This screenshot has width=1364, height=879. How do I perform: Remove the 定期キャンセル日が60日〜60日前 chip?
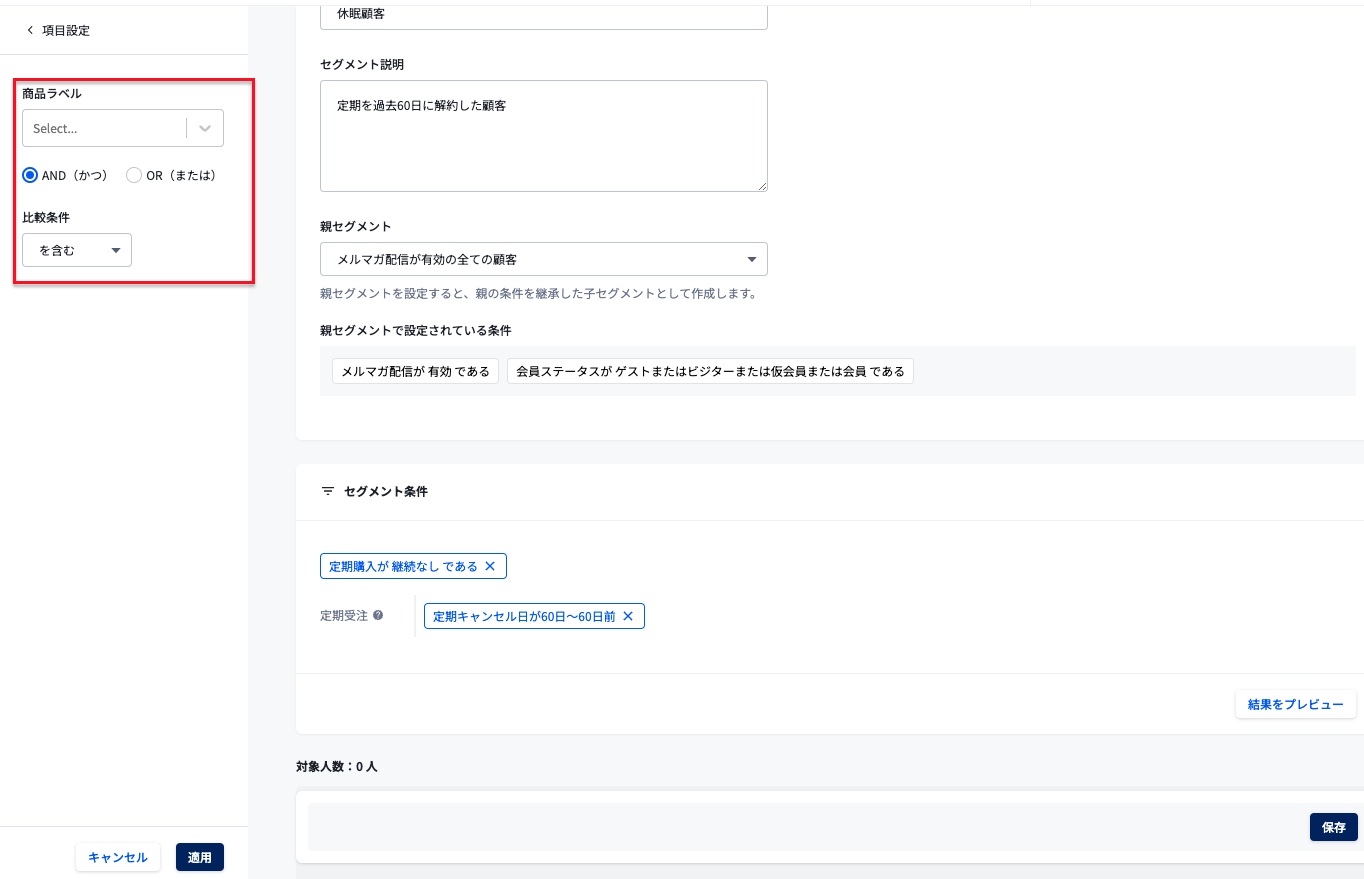coord(628,616)
